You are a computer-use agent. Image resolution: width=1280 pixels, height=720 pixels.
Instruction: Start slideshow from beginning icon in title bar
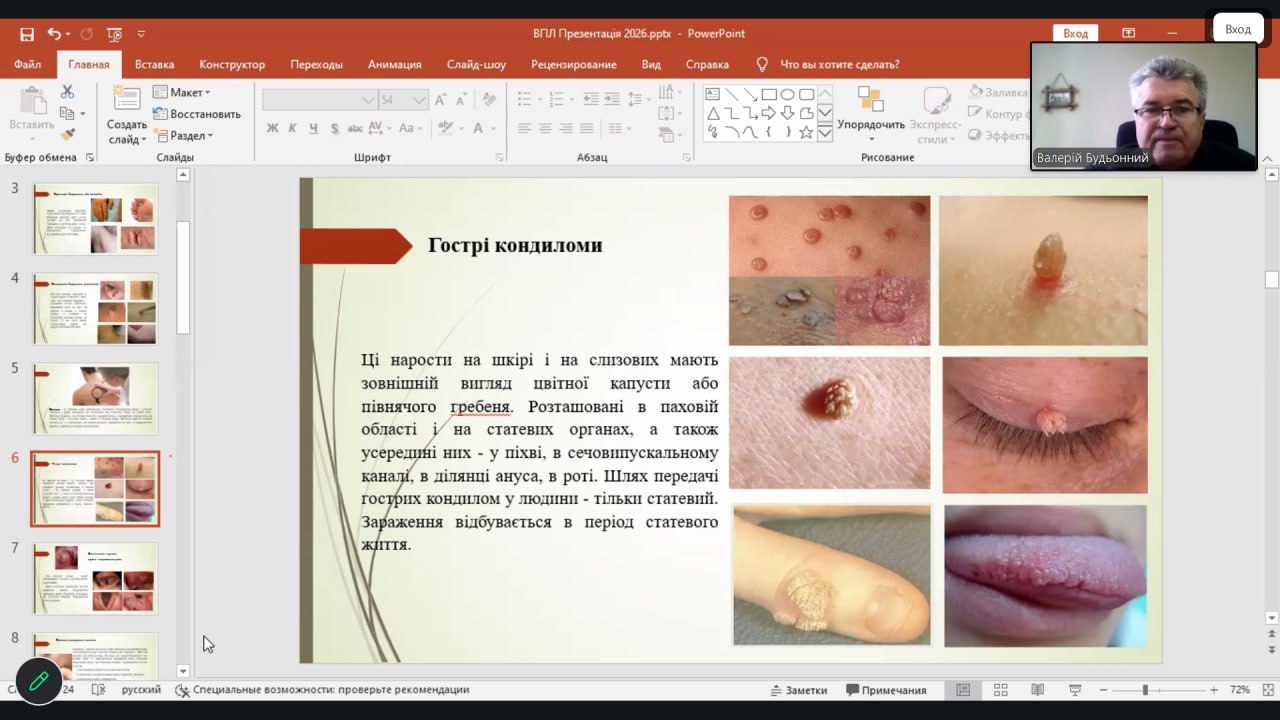pyautogui.click(x=114, y=34)
